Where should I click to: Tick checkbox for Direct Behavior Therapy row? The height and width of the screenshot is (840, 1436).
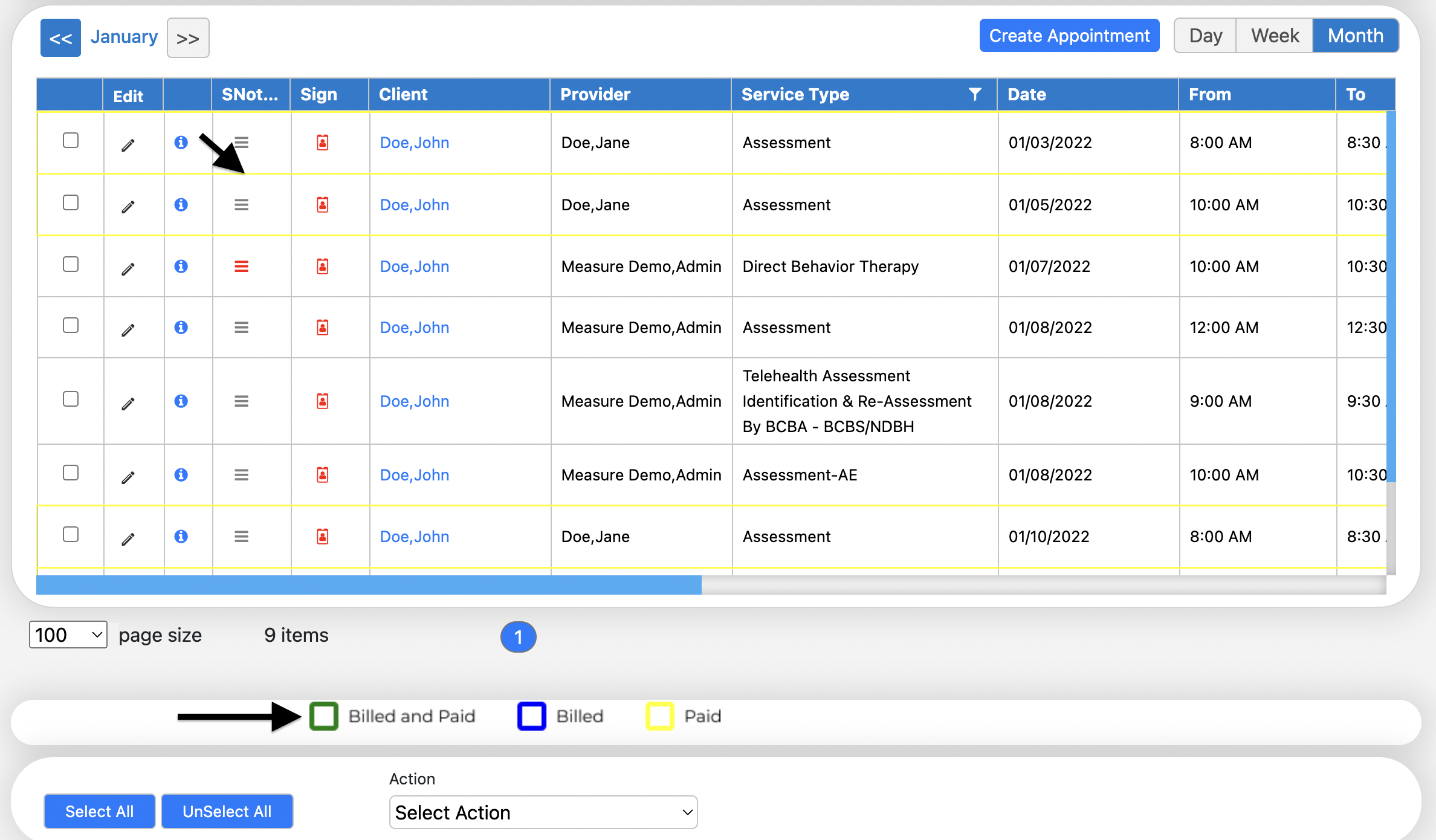71,264
